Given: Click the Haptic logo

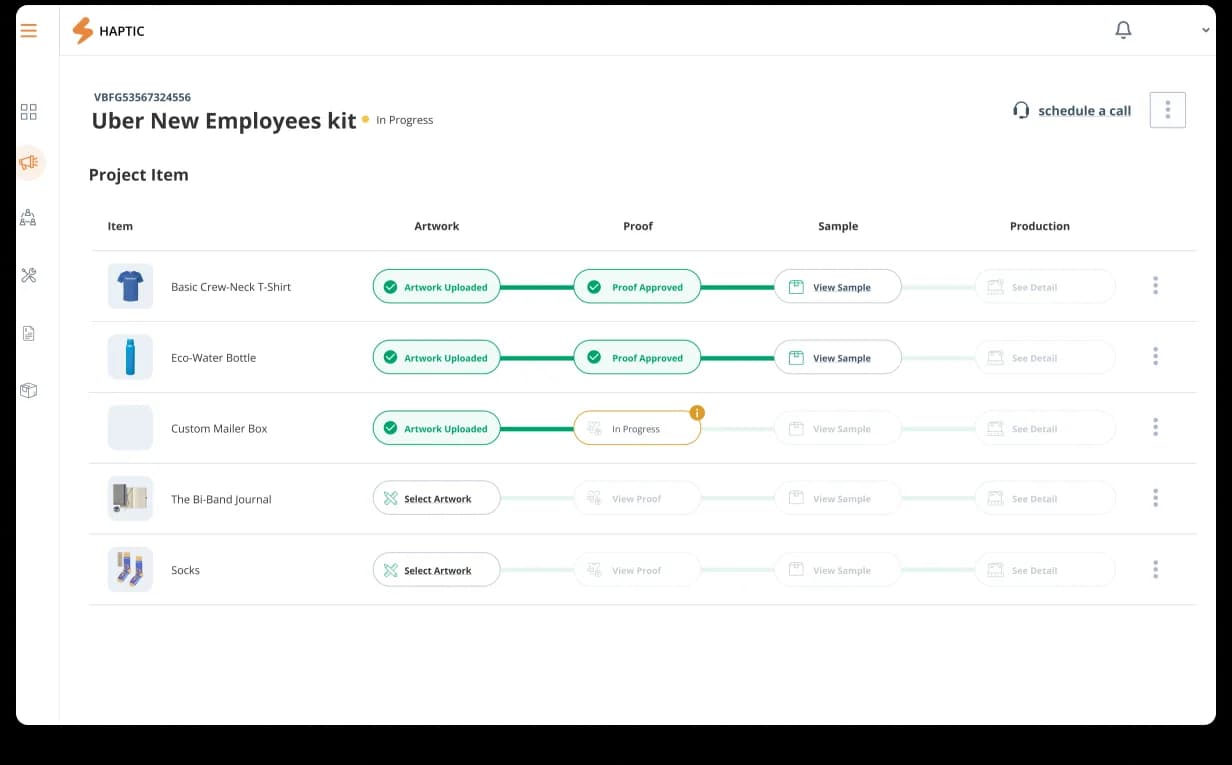Looking at the screenshot, I should pyautogui.click(x=108, y=31).
